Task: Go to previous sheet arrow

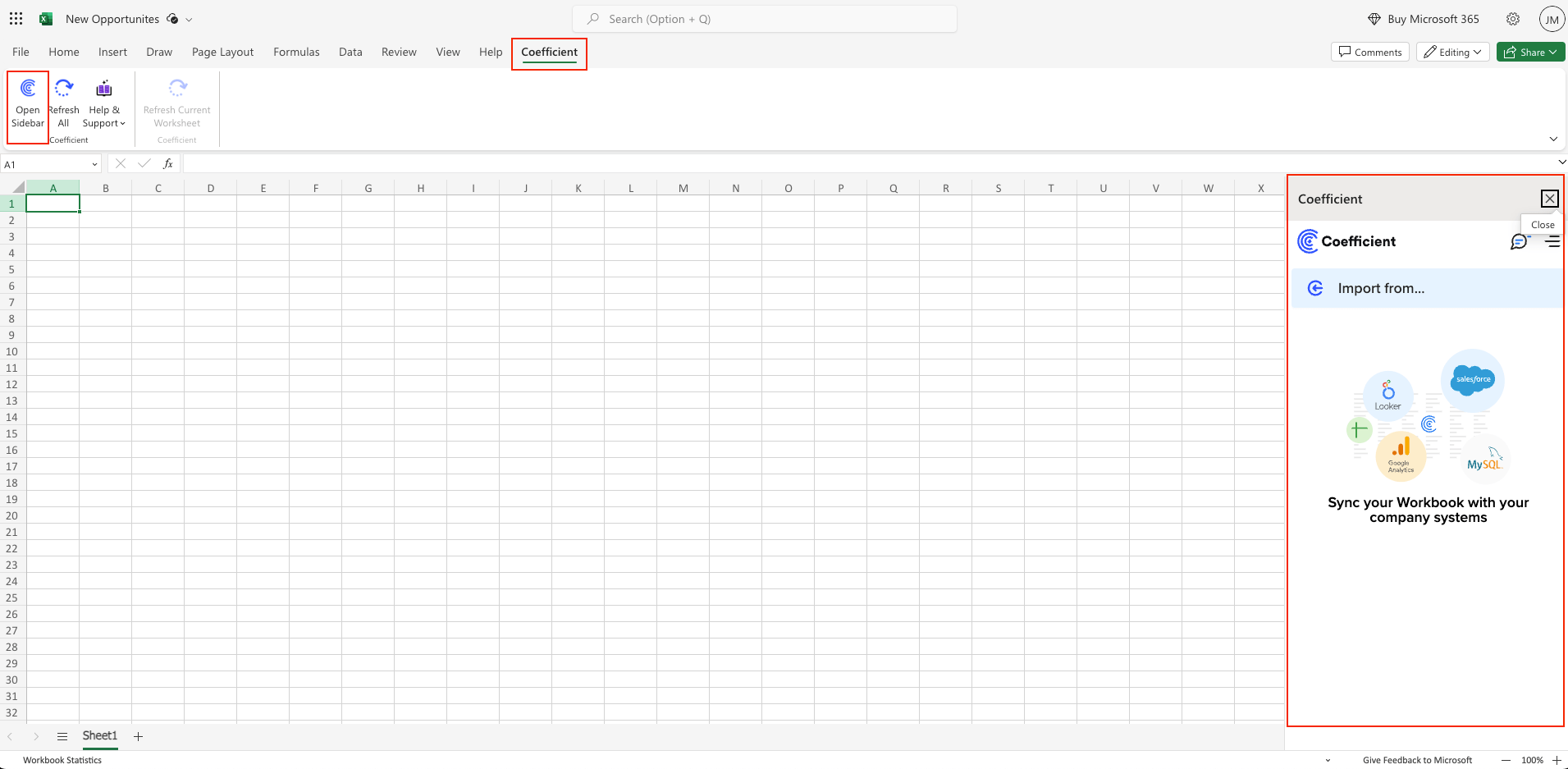Action: coord(10,736)
